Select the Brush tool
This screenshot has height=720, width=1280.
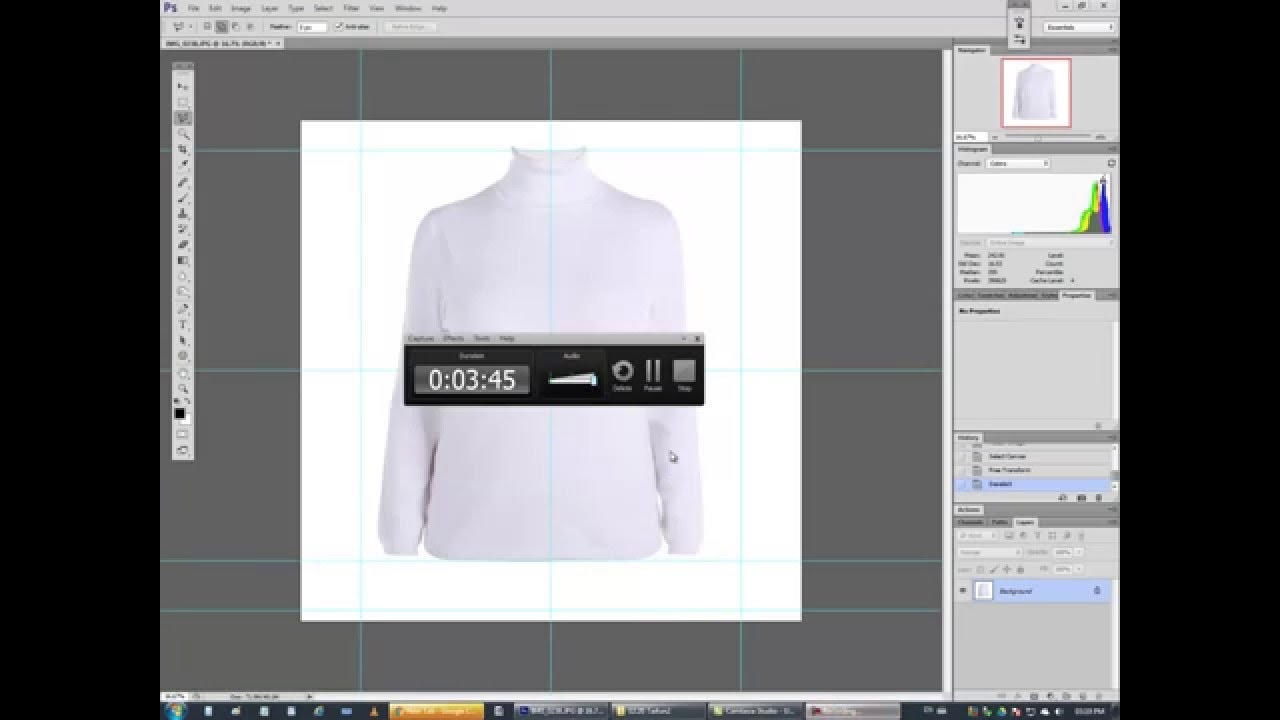pyautogui.click(x=183, y=198)
